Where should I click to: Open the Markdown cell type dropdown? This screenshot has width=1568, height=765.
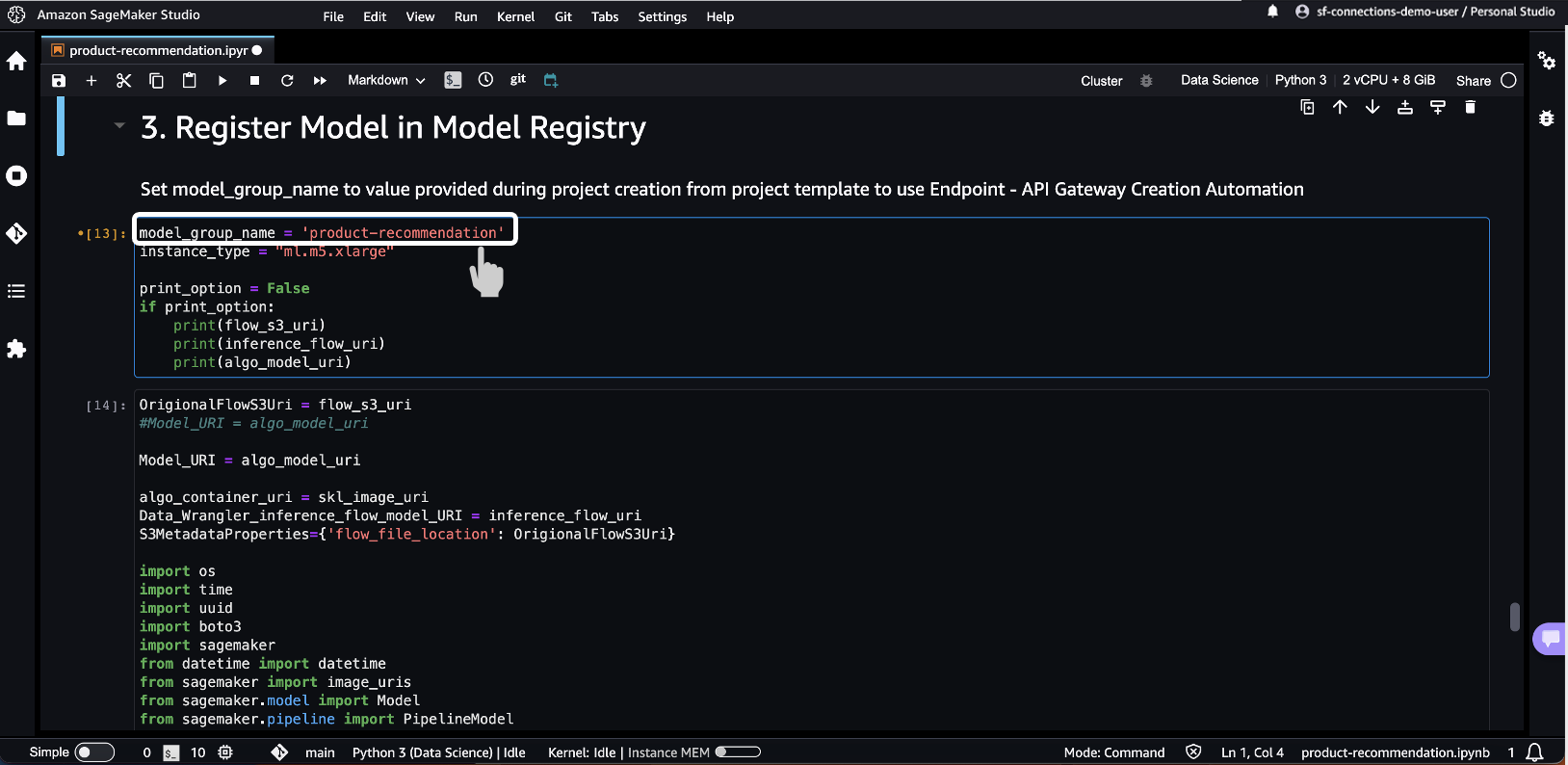tap(386, 81)
